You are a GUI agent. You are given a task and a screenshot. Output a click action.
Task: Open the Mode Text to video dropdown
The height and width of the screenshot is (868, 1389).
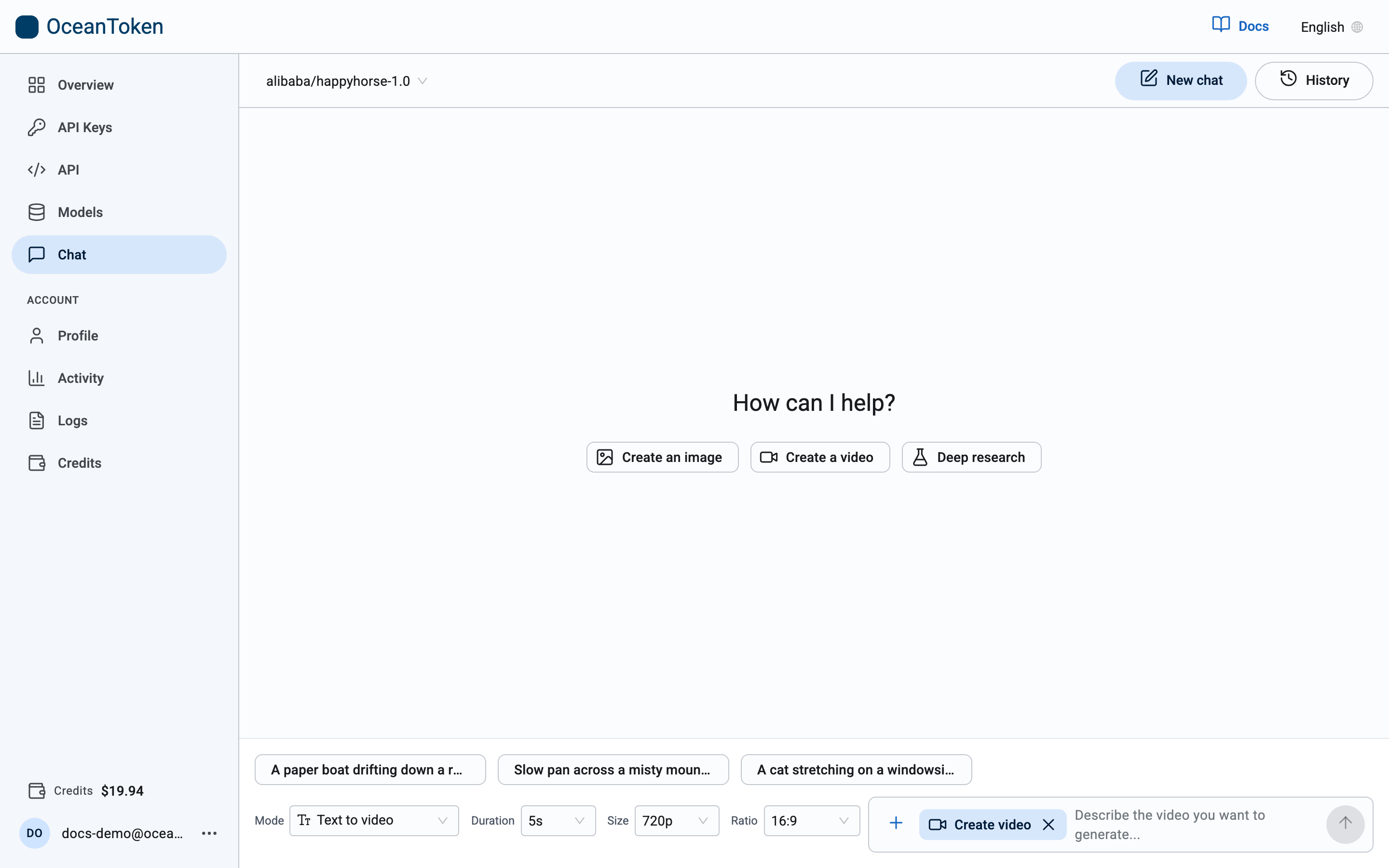pyautogui.click(x=374, y=821)
